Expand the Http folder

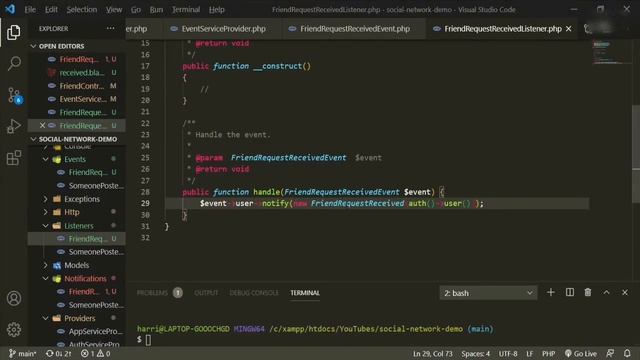pyautogui.click(x=45, y=212)
